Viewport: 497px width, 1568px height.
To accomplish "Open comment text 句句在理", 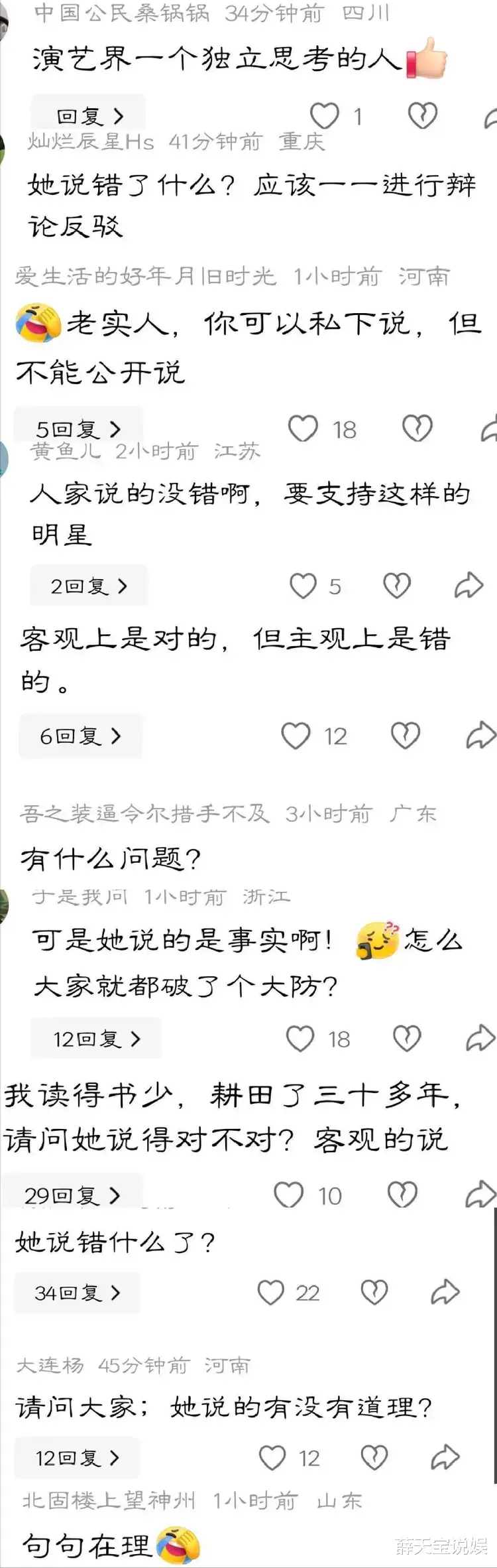I will coord(87,1545).
